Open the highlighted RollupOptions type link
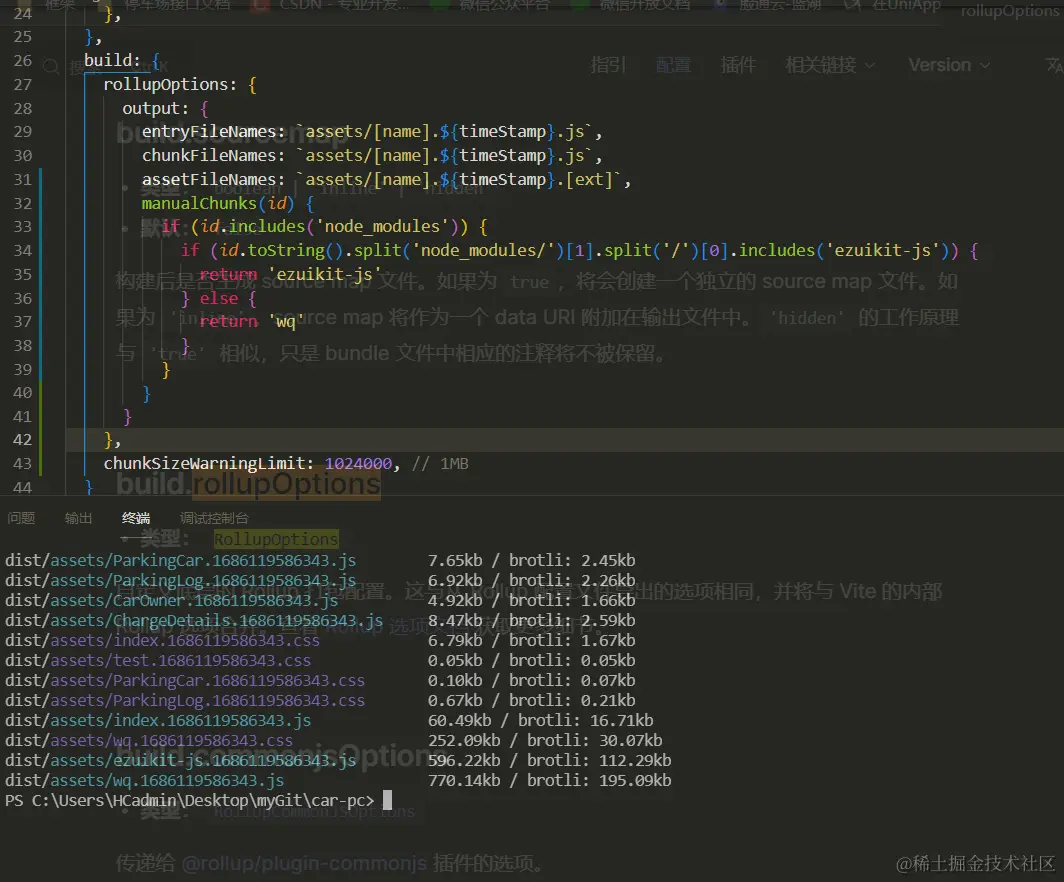 276,539
